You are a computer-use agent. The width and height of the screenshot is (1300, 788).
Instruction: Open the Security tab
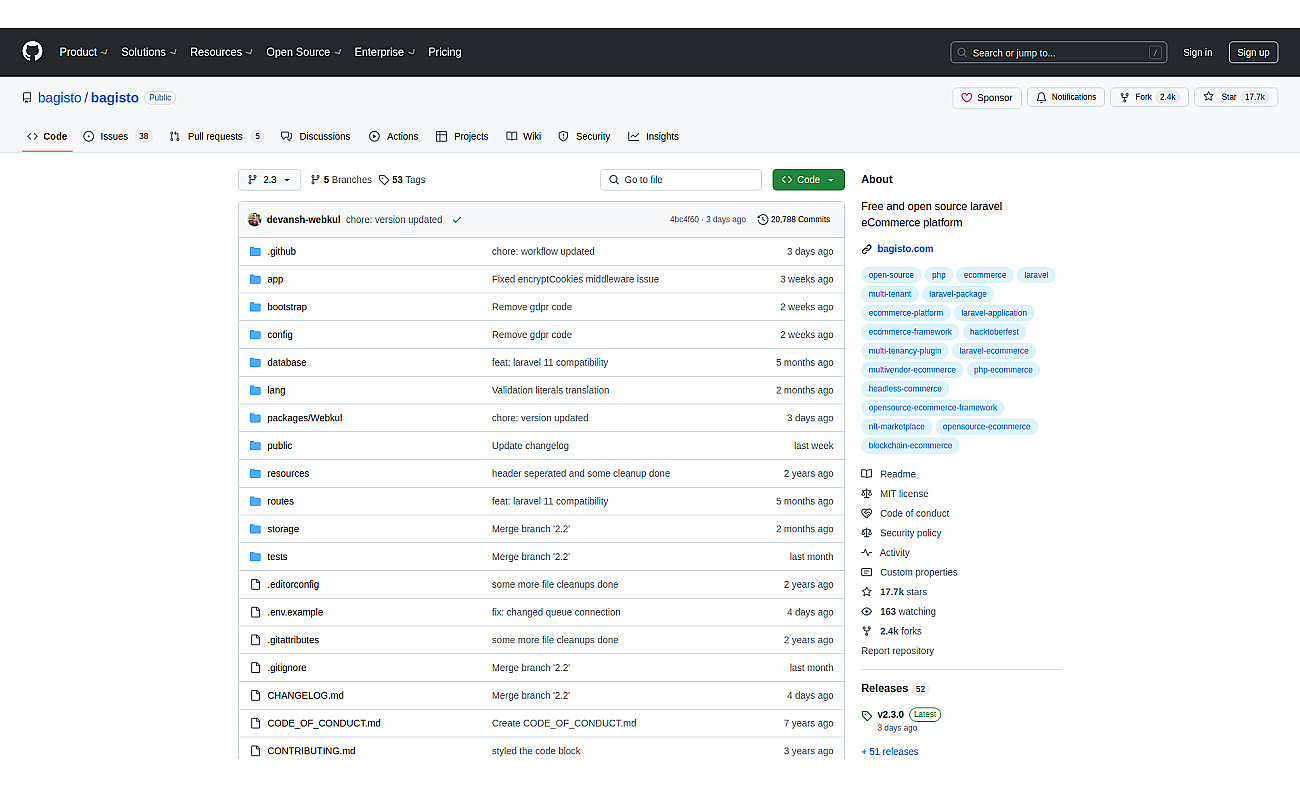click(584, 136)
